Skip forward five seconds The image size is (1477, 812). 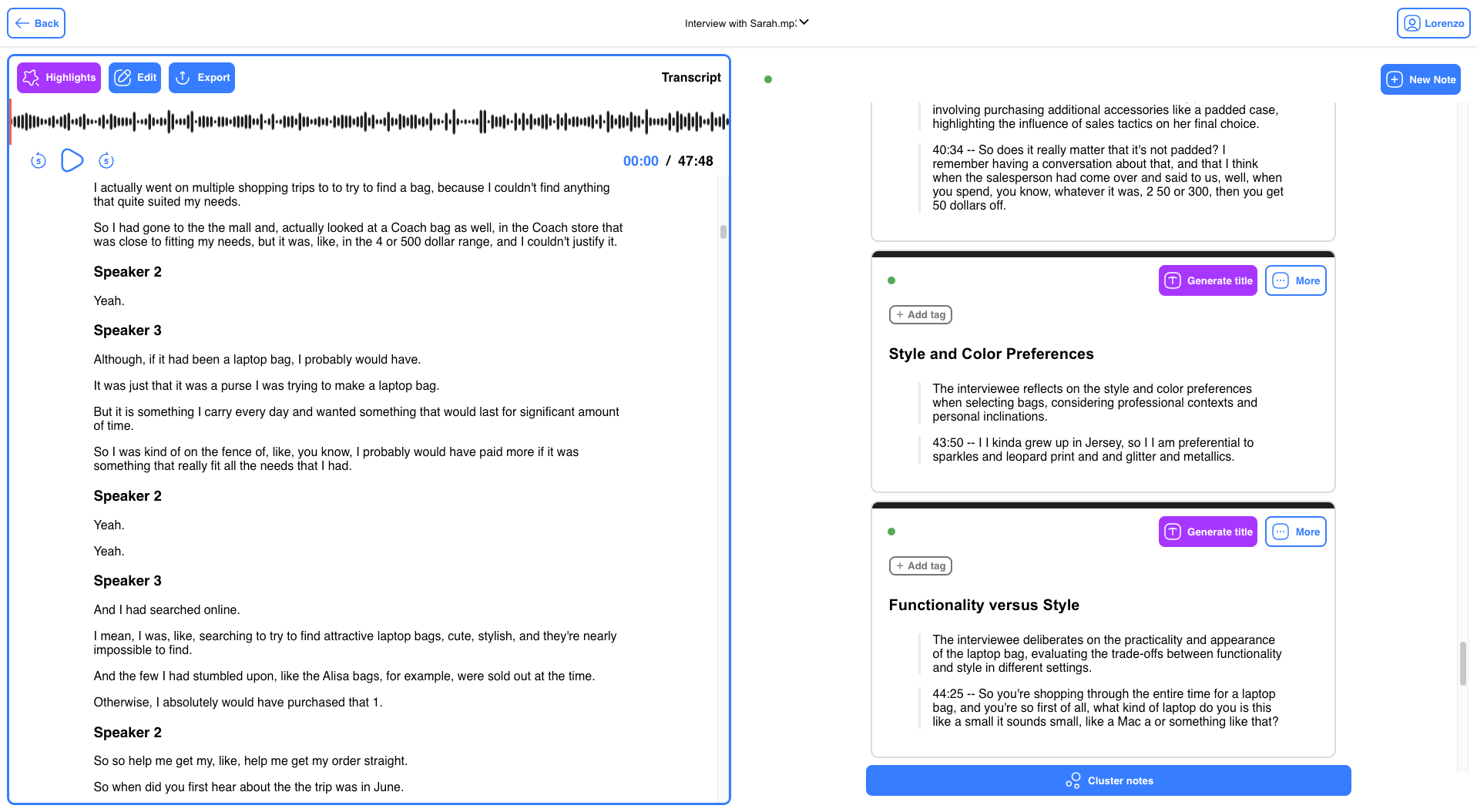pyautogui.click(x=106, y=160)
